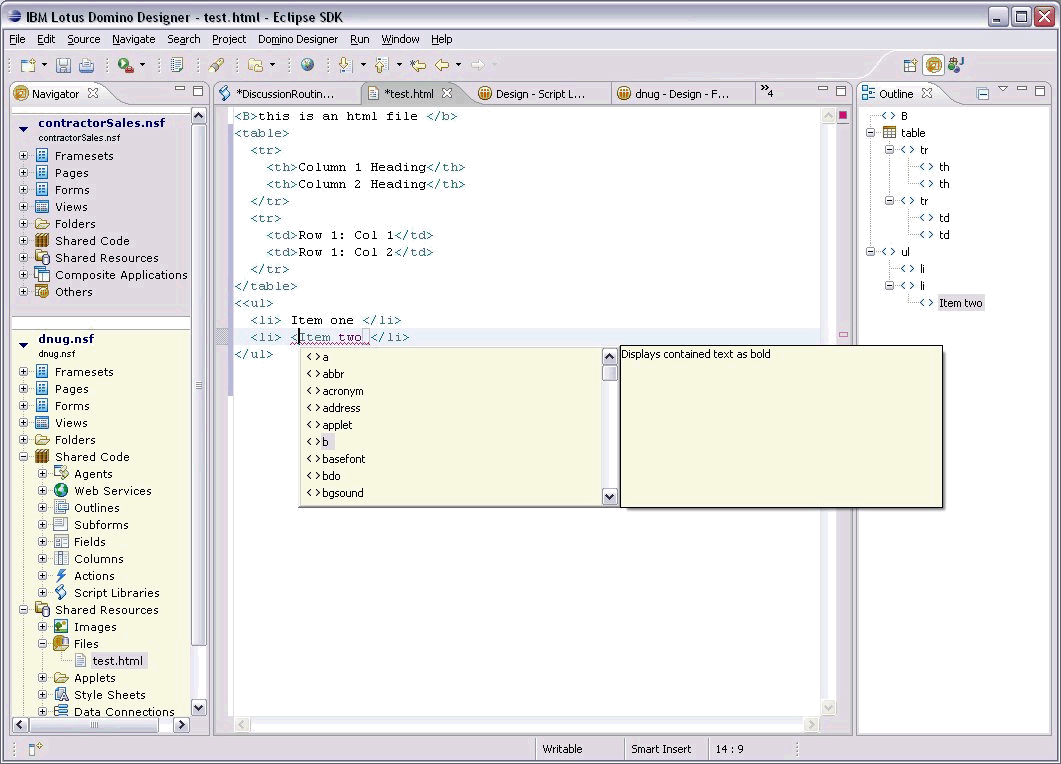Close the Outline view tab
1061x764 pixels.
click(x=927, y=93)
